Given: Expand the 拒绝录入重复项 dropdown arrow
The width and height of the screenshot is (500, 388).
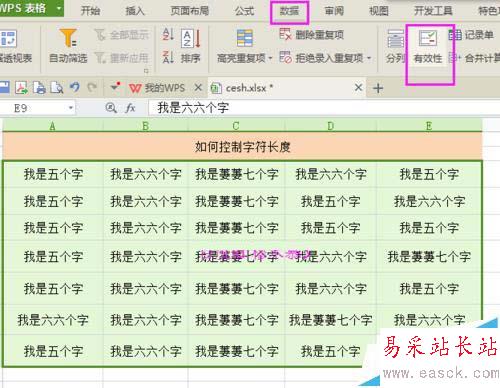Looking at the screenshot, I should click(369, 58).
